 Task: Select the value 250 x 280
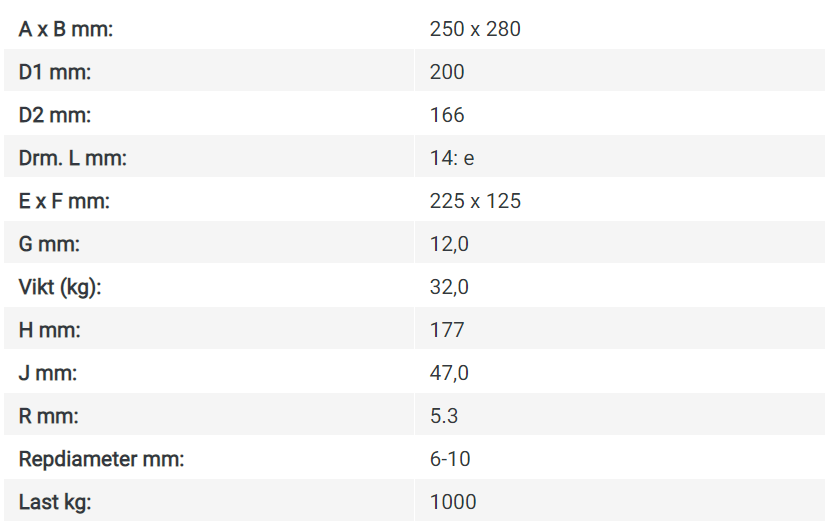[475, 29]
